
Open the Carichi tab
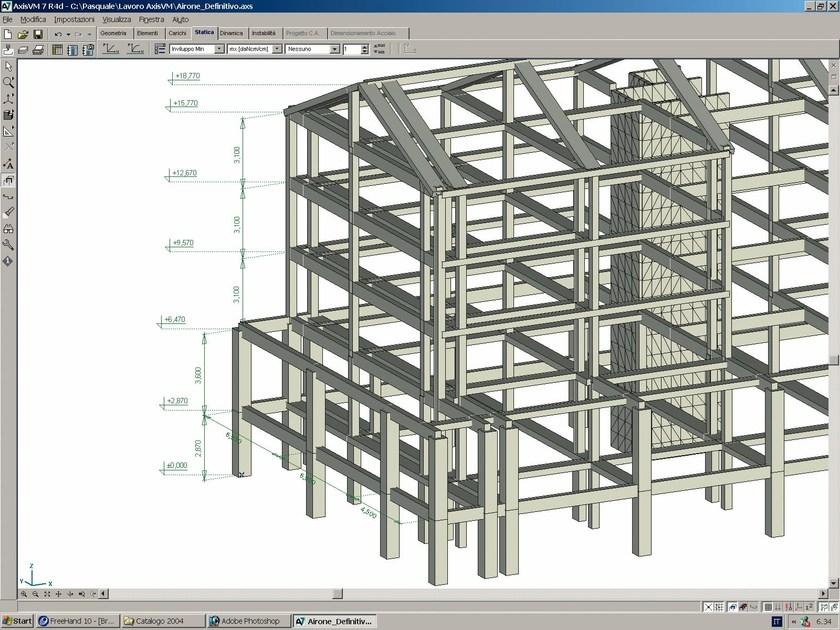[177, 34]
